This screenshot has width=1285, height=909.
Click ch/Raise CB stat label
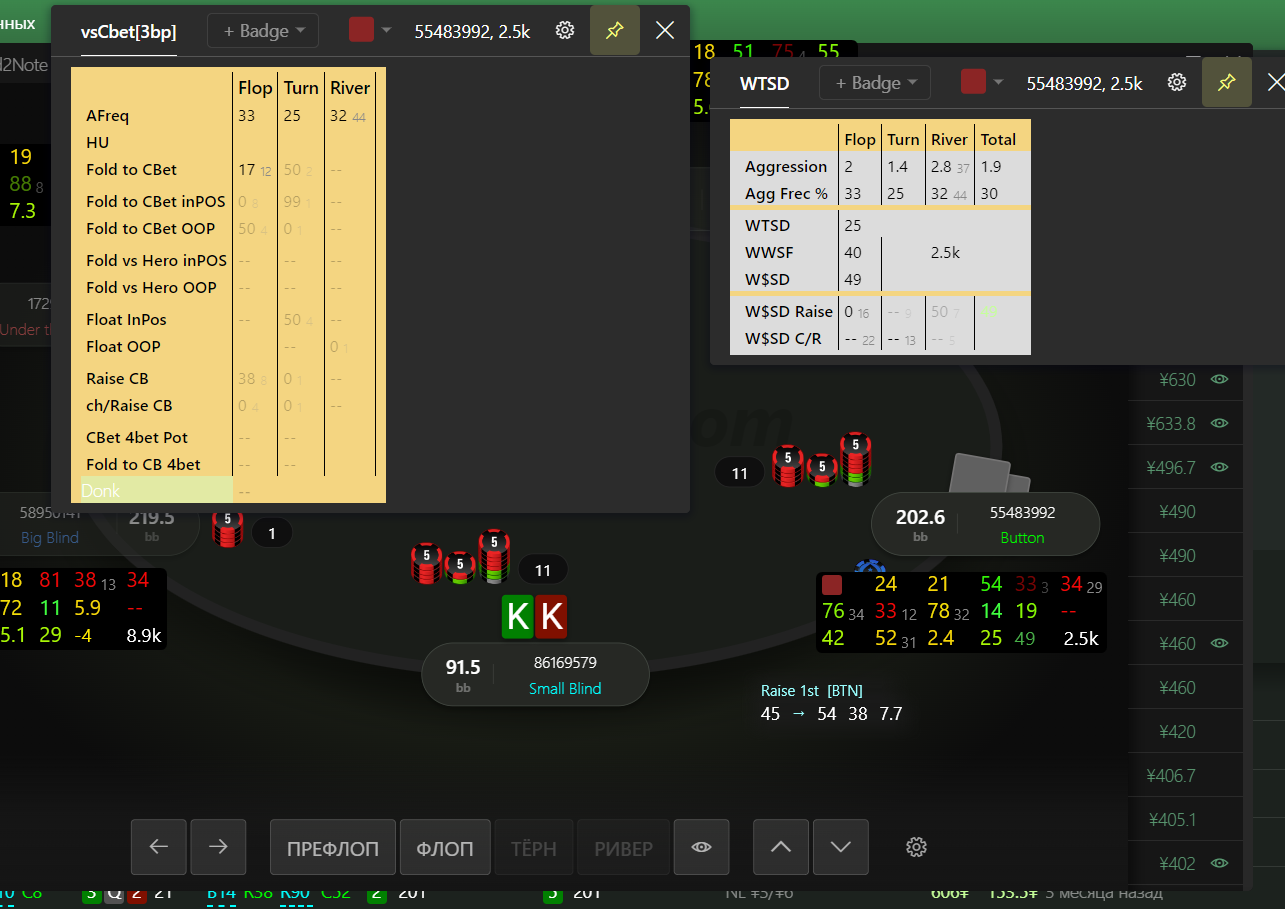click(129, 405)
